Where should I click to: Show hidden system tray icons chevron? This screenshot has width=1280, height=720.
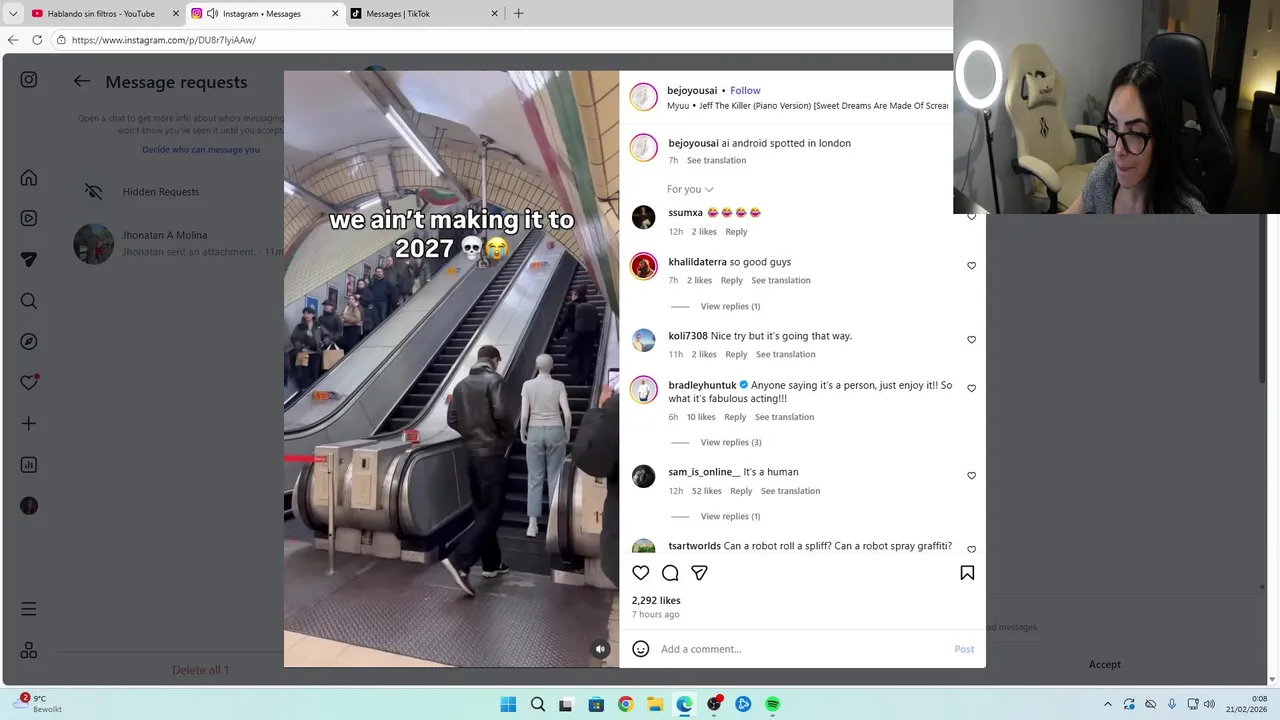click(1107, 704)
